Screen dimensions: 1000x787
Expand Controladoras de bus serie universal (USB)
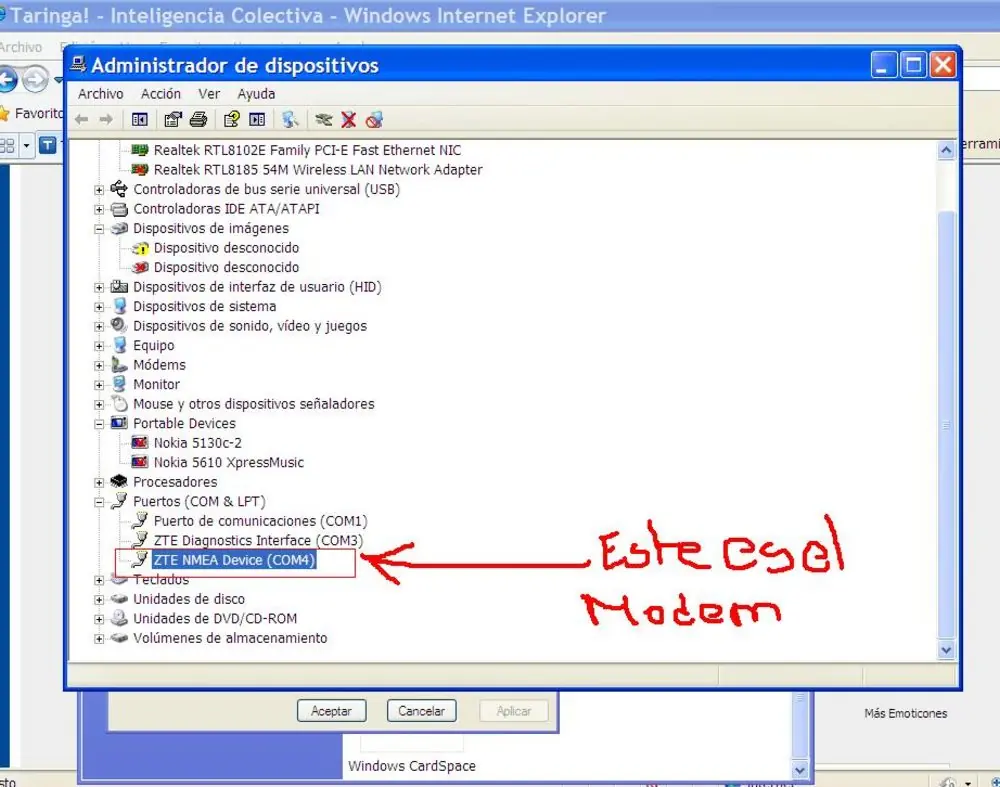(99, 190)
